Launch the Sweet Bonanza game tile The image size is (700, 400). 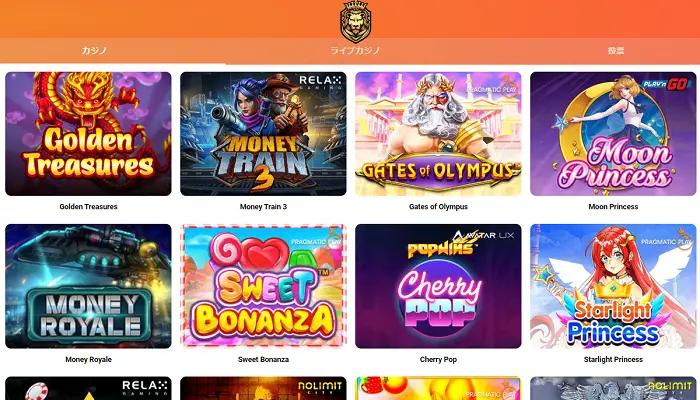pos(263,286)
